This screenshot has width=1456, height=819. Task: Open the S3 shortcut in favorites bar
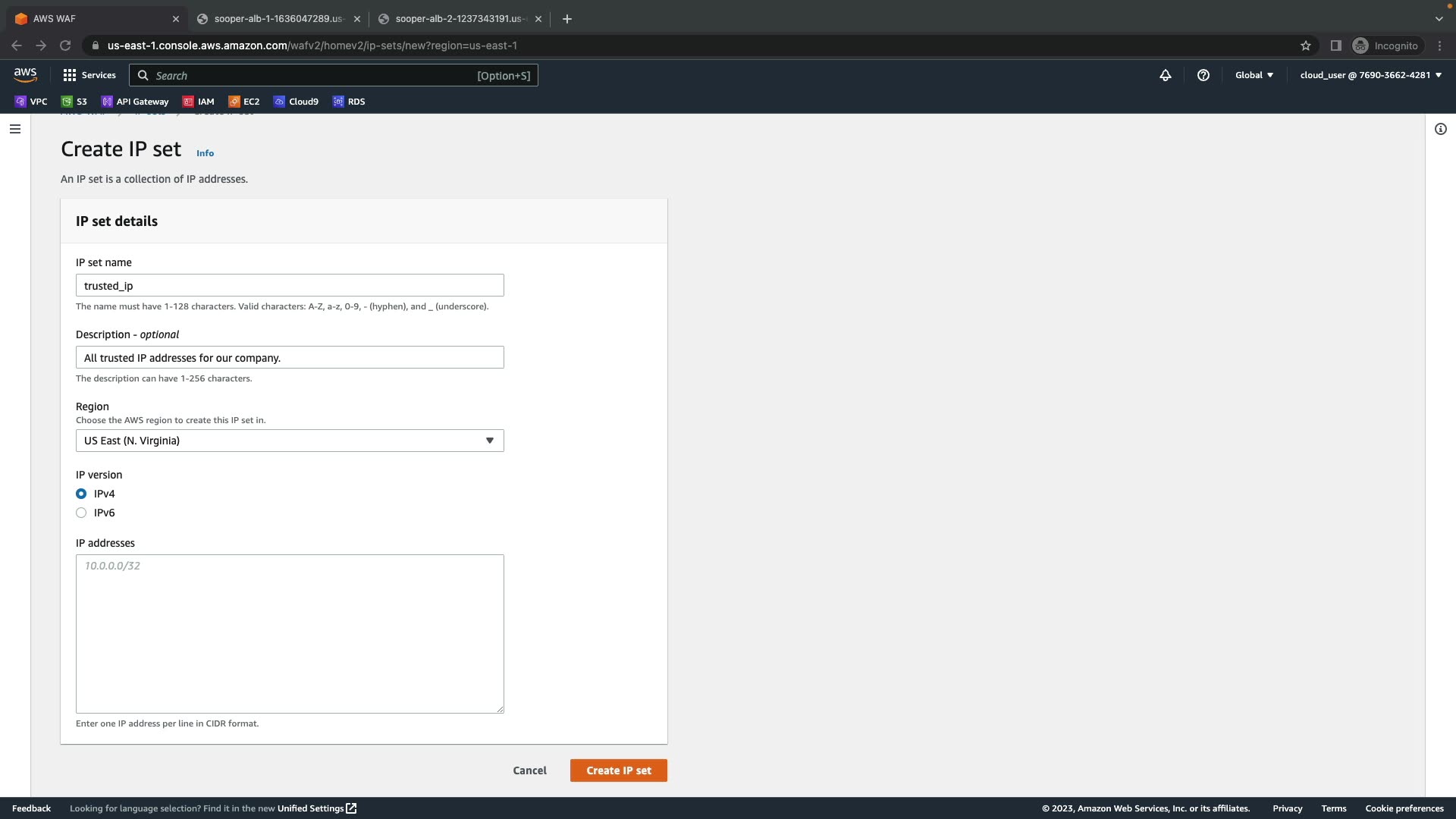pyautogui.click(x=74, y=102)
